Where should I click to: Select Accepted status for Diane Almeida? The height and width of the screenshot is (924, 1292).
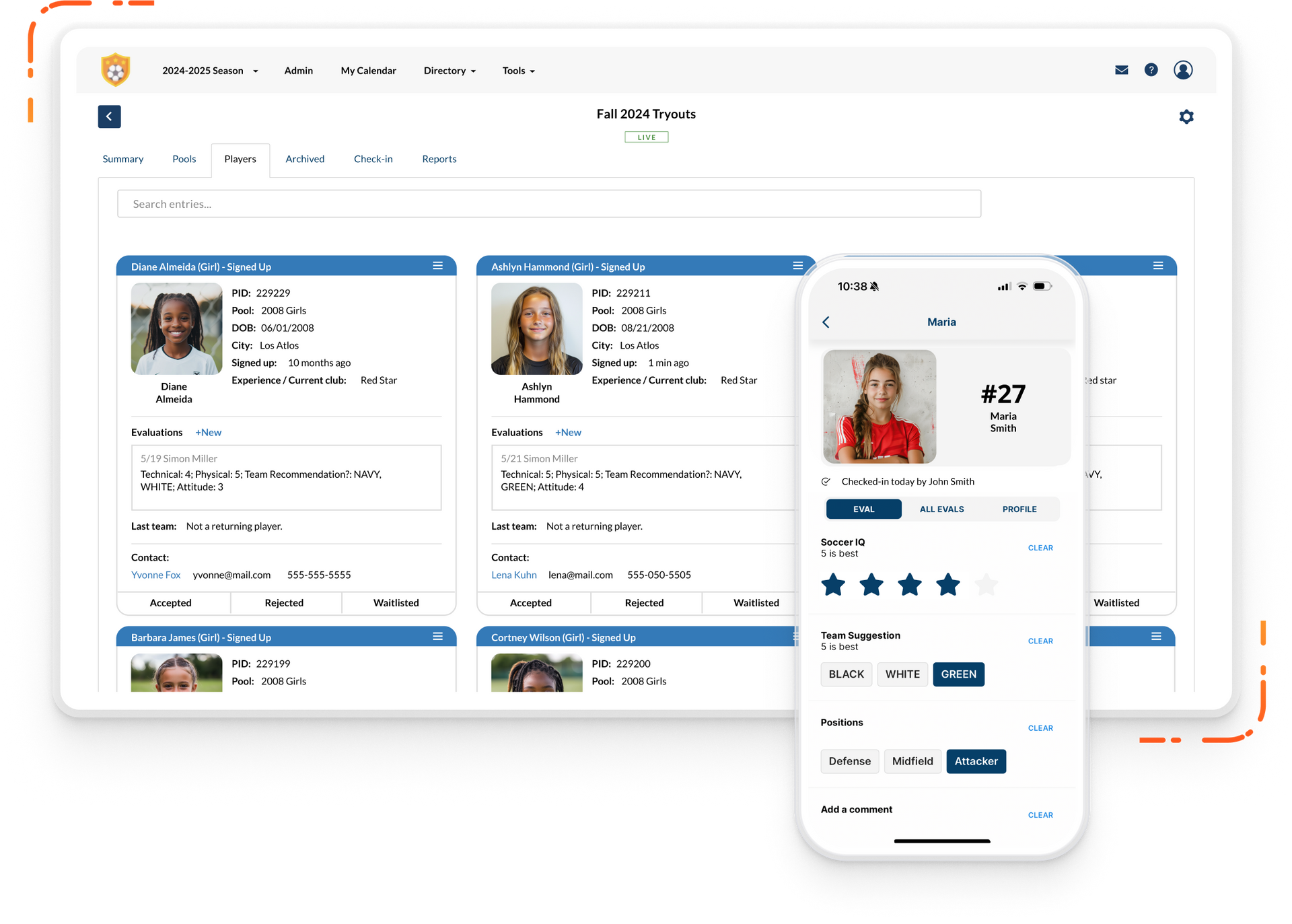click(x=171, y=602)
